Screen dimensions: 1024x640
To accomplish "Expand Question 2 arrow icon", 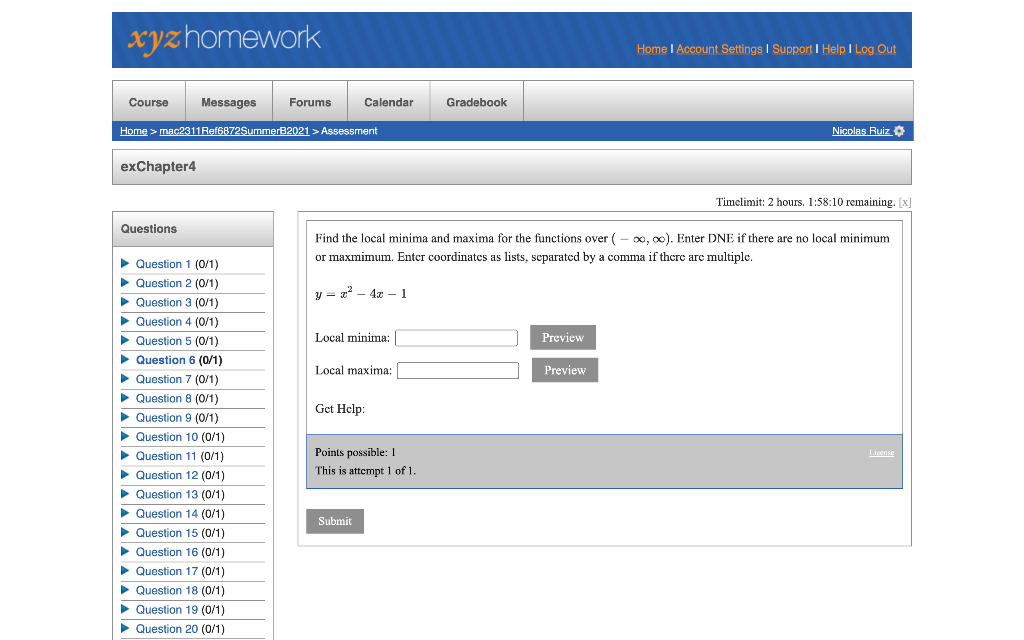I will tap(125, 283).
